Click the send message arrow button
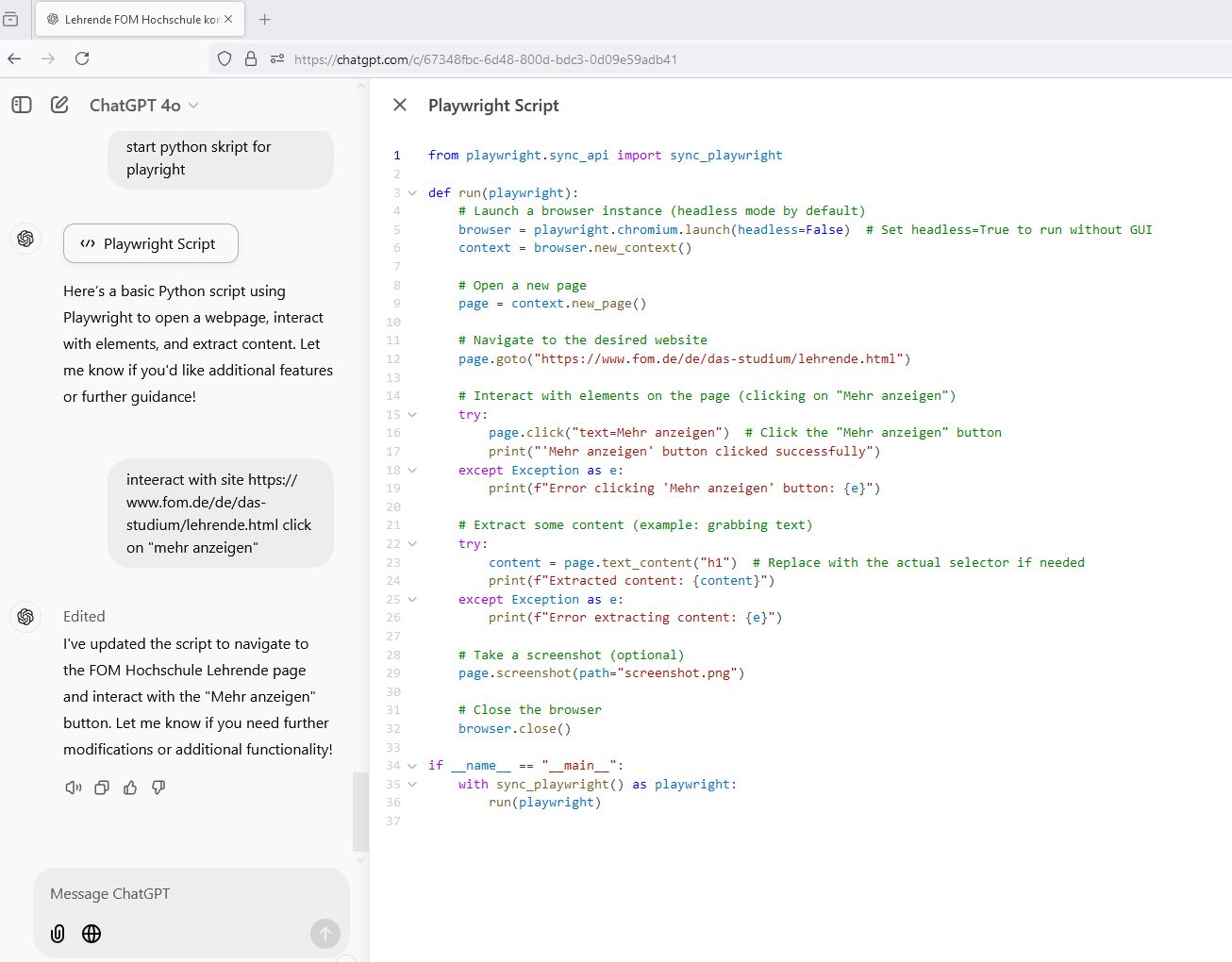This screenshot has height=962, width=1232. pyautogui.click(x=325, y=934)
